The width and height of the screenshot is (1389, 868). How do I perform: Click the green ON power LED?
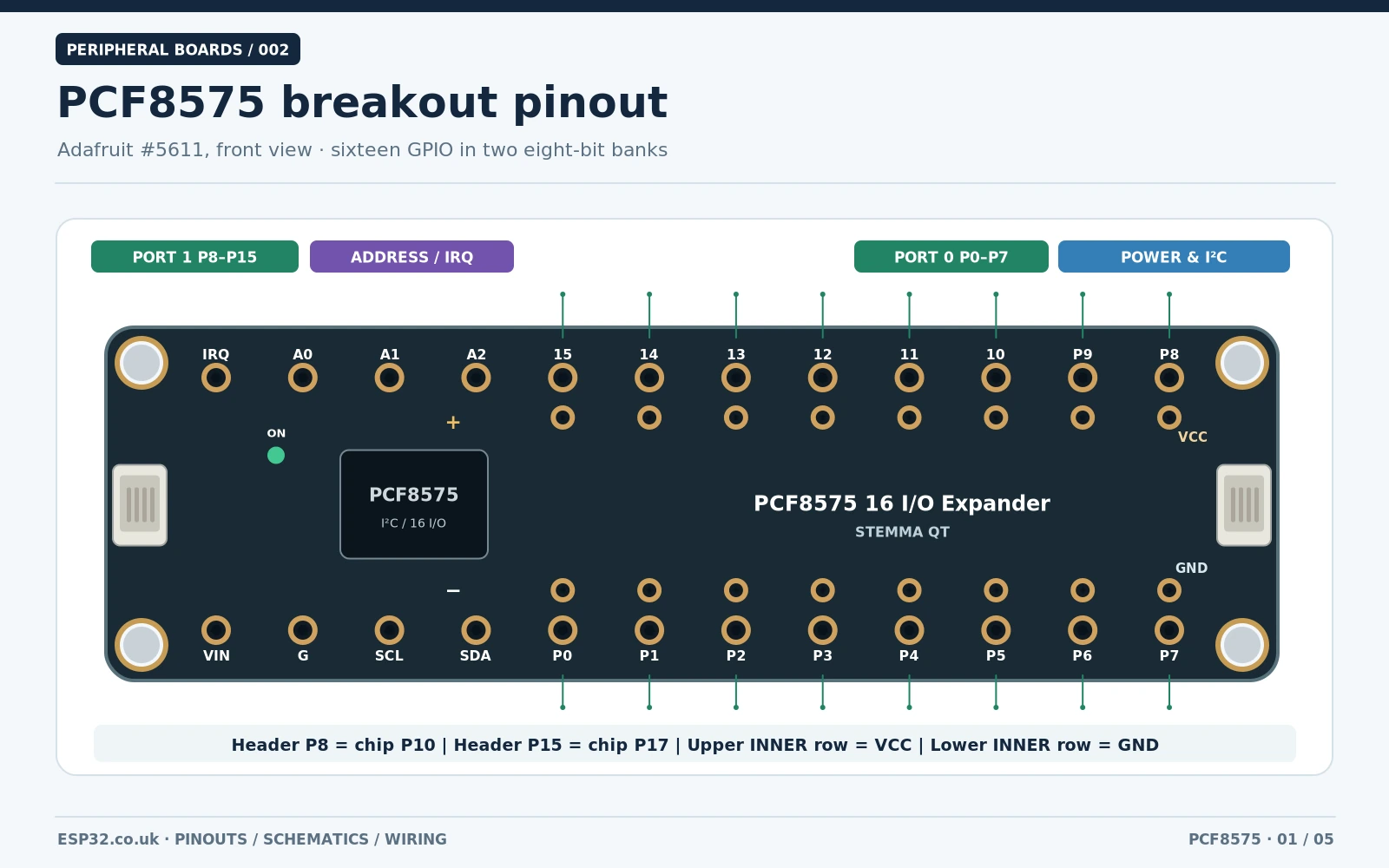(276, 455)
